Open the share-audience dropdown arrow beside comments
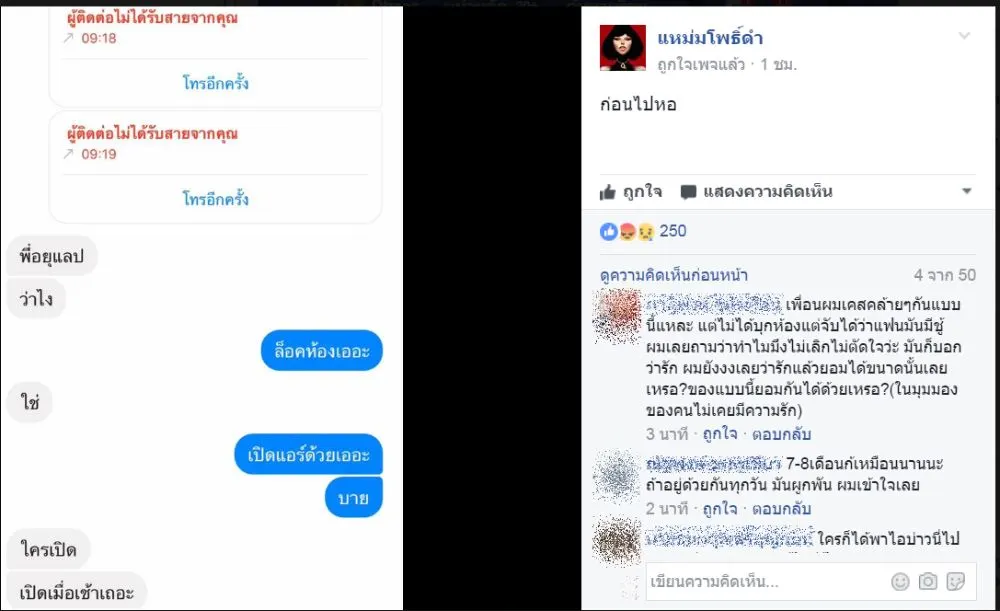Viewport: 1000px width, 611px height. click(x=967, y=191)
